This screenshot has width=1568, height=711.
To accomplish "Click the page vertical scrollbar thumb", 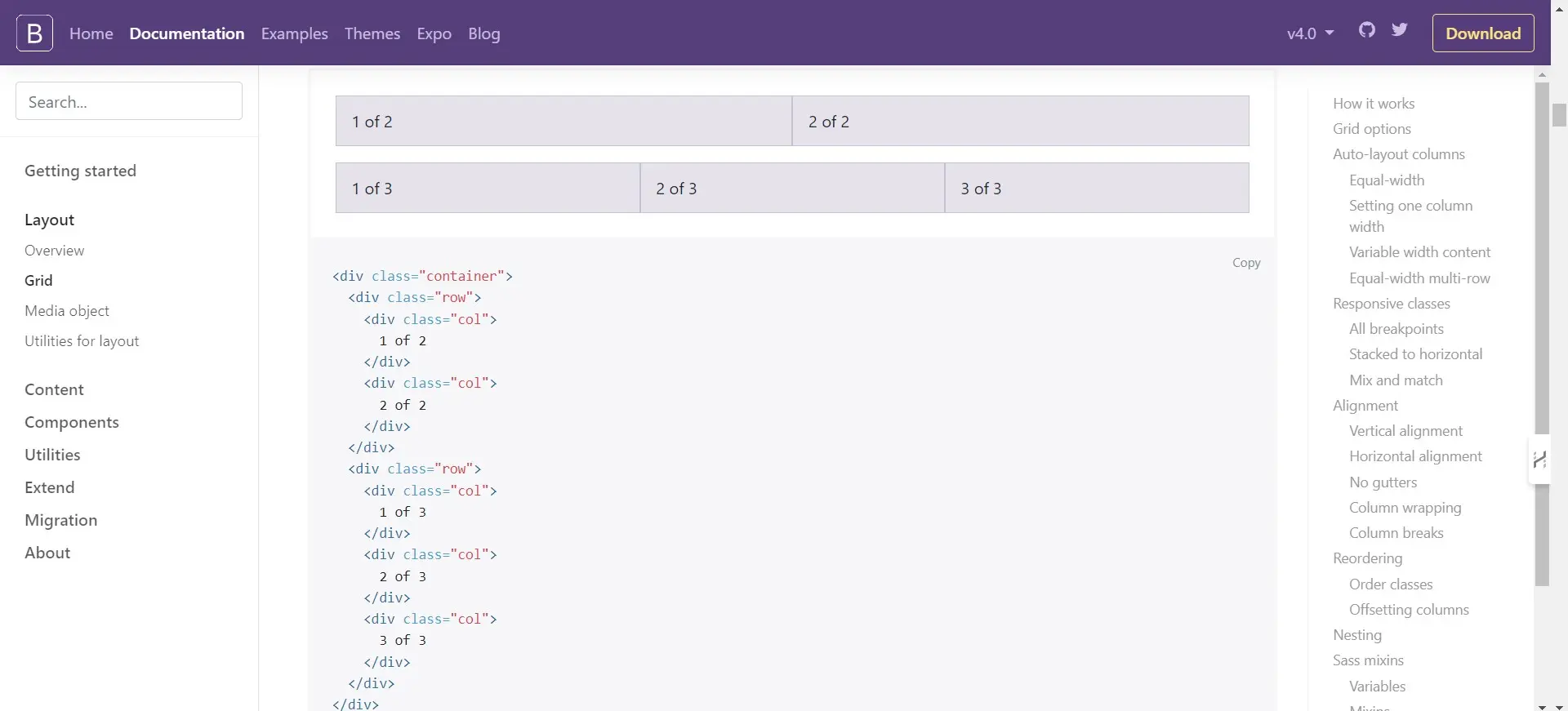I will pyautogui.click(x=1559, y=114).
